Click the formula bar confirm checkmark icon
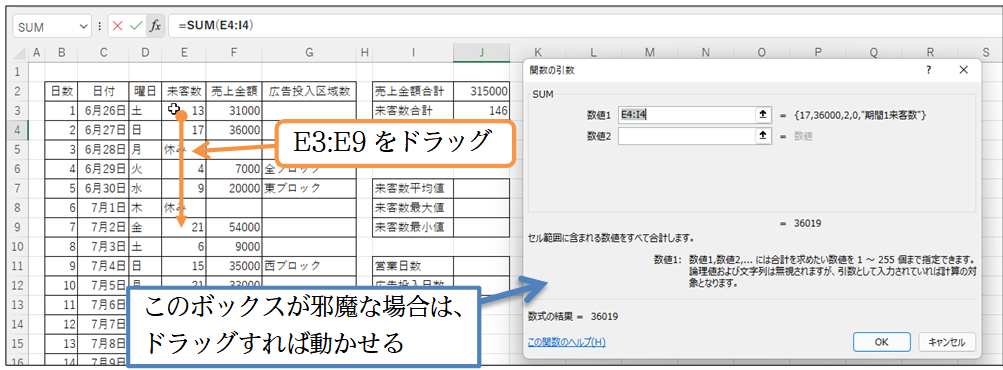This screenshot has width=1003, height=370. point(136,26)
